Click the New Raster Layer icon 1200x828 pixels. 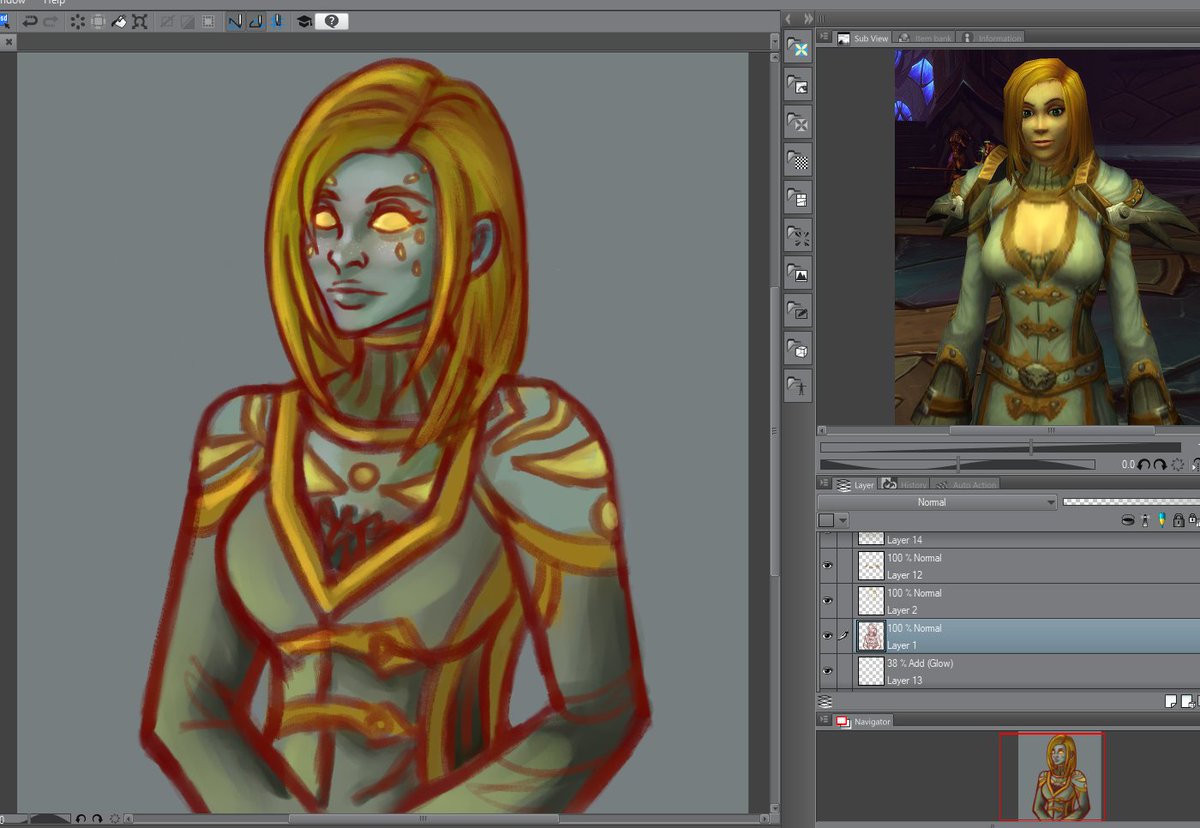pyautogui.click(x=1170, y=702)
